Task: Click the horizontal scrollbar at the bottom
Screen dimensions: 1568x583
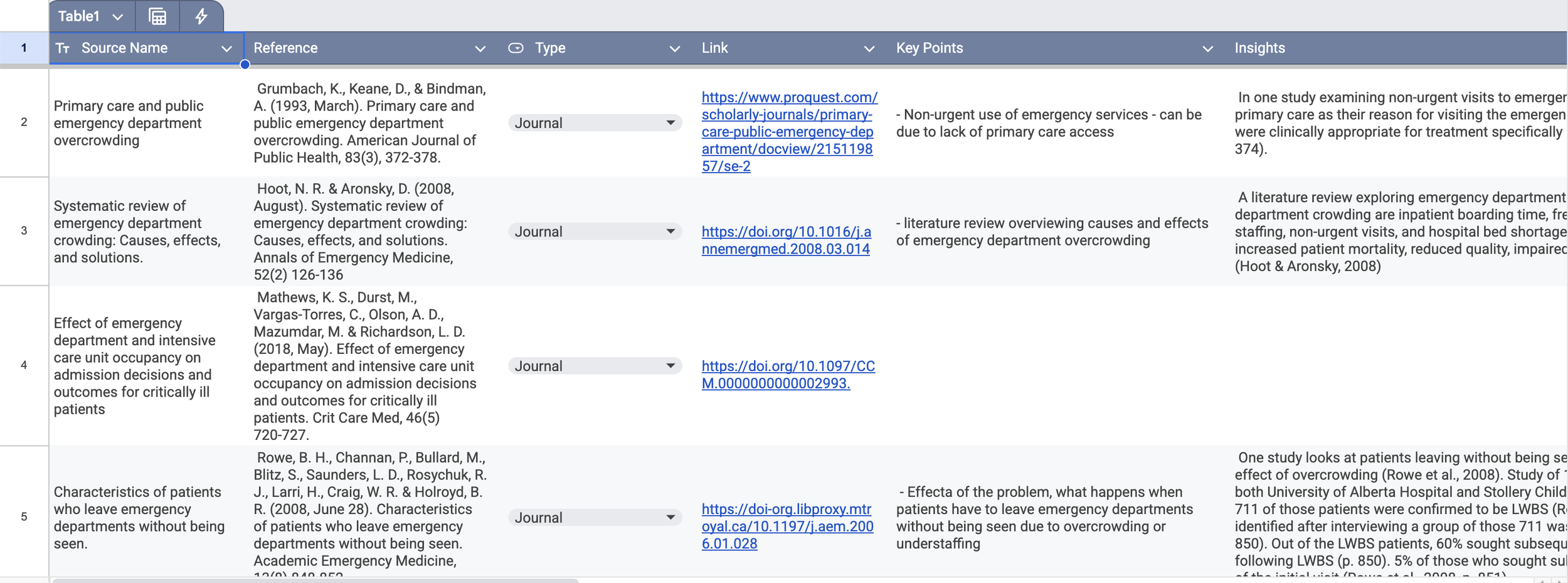Action: (x=315, y=580)
